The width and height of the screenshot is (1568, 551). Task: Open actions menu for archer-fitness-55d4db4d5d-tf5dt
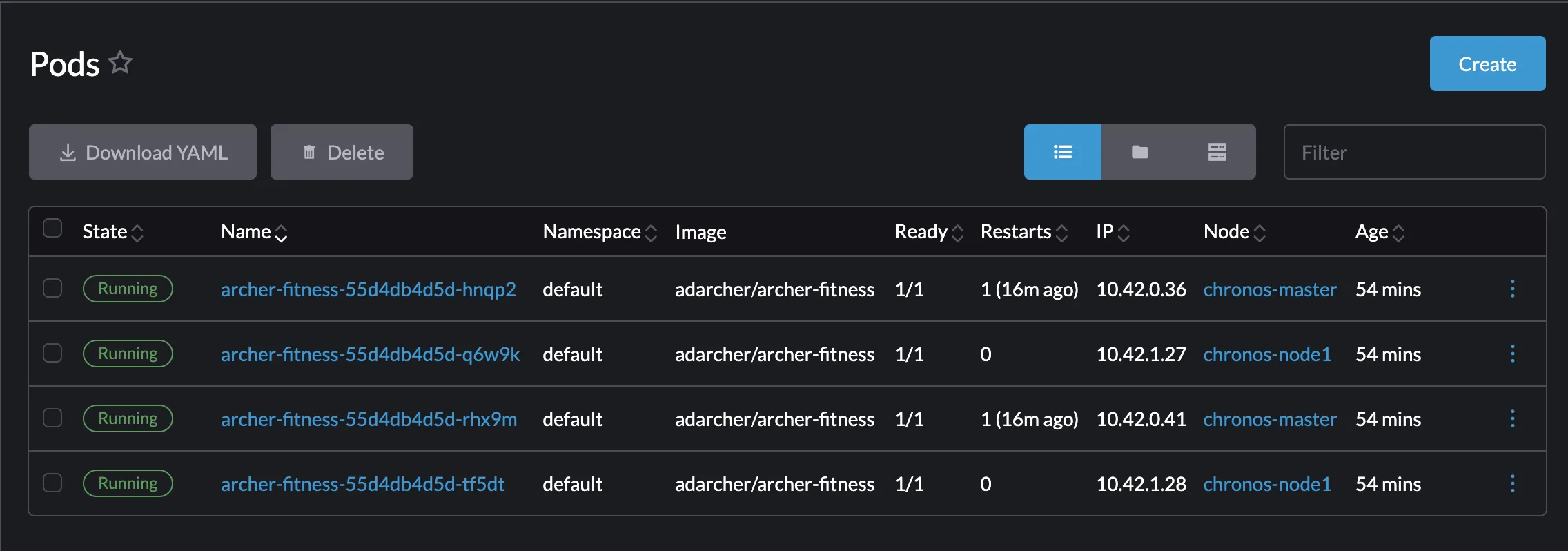[1512, 483]
